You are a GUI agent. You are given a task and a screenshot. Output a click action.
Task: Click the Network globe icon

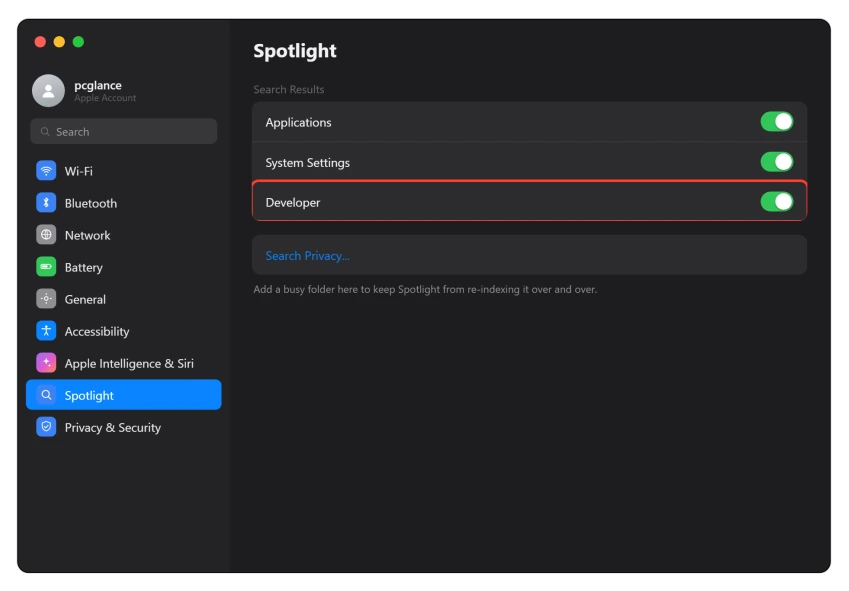(46, 235)
